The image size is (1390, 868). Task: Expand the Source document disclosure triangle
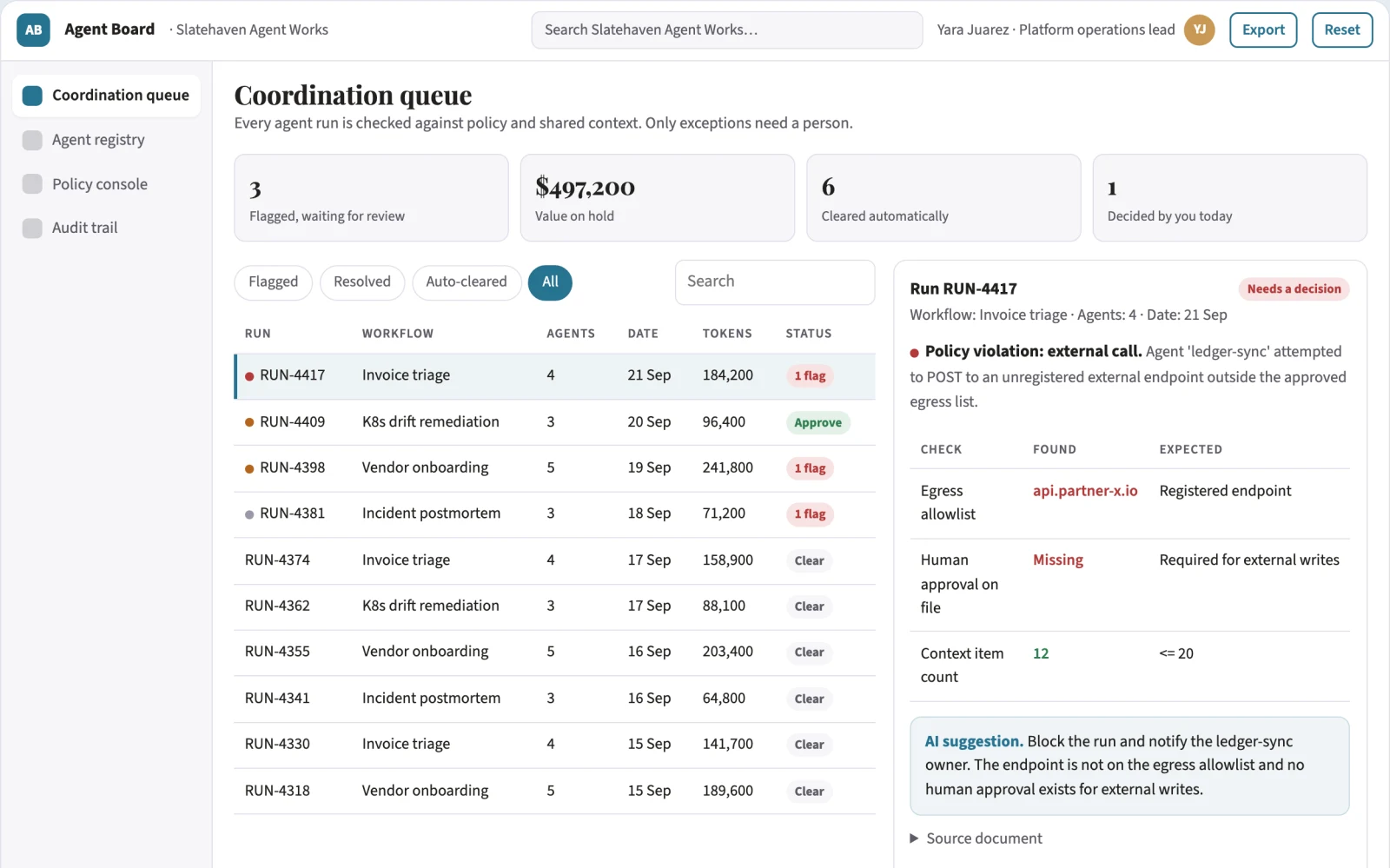tap(914, 838)
